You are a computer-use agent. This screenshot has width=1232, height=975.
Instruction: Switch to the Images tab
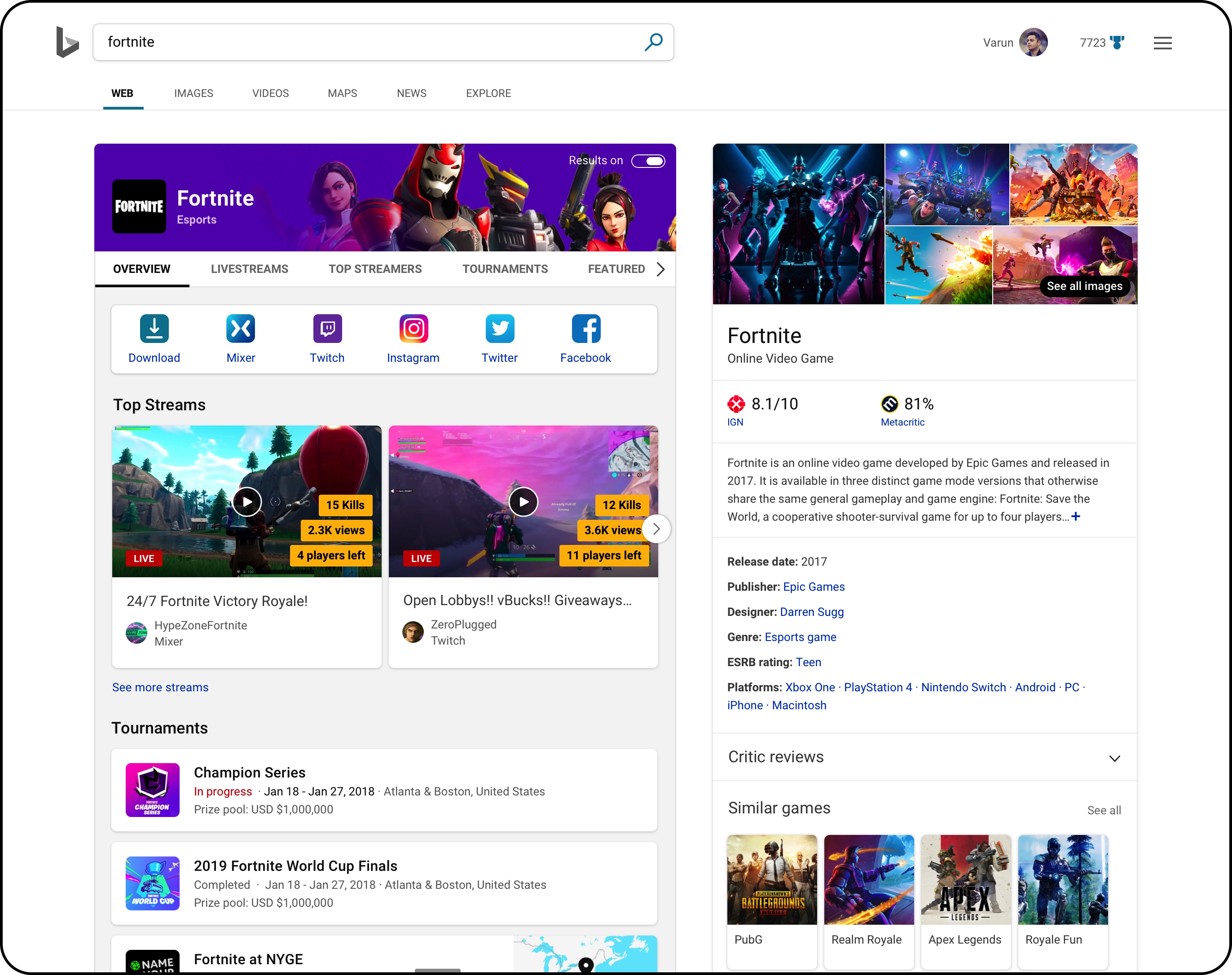[x=194, y=93]
